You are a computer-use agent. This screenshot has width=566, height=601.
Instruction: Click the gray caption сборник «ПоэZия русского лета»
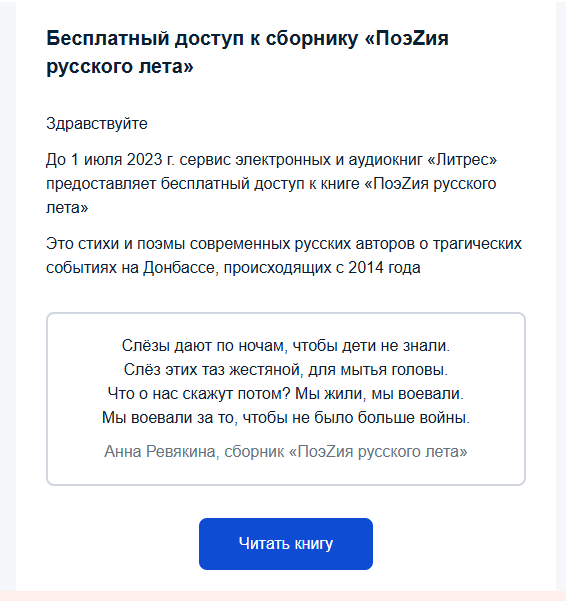click(x=346, y=452)
